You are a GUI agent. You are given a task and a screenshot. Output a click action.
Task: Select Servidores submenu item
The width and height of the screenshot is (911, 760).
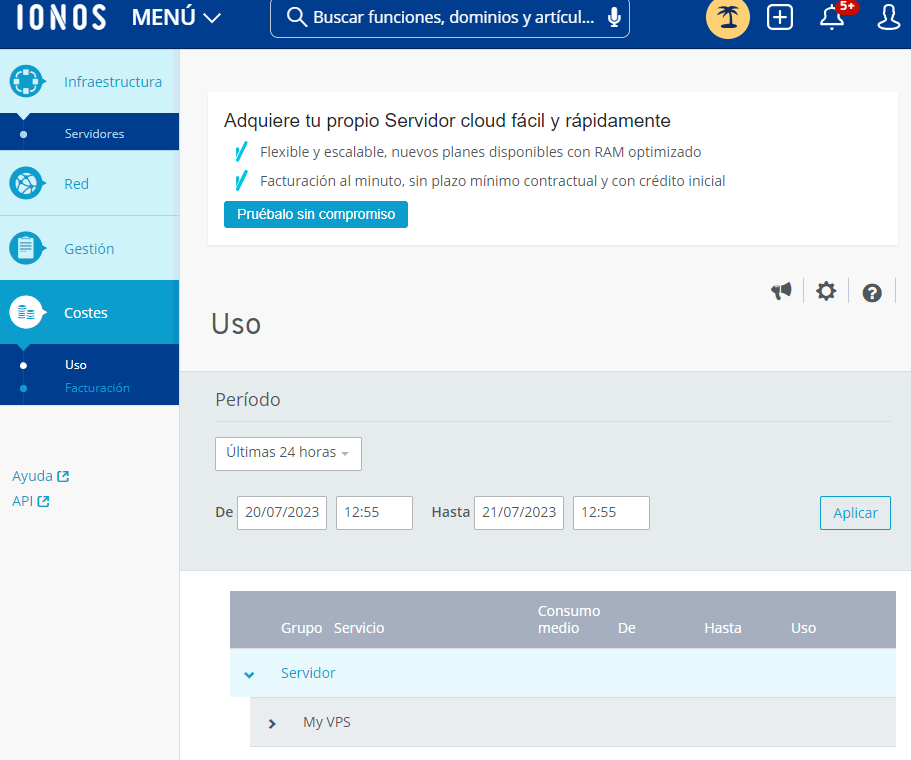tap(94, 134)
